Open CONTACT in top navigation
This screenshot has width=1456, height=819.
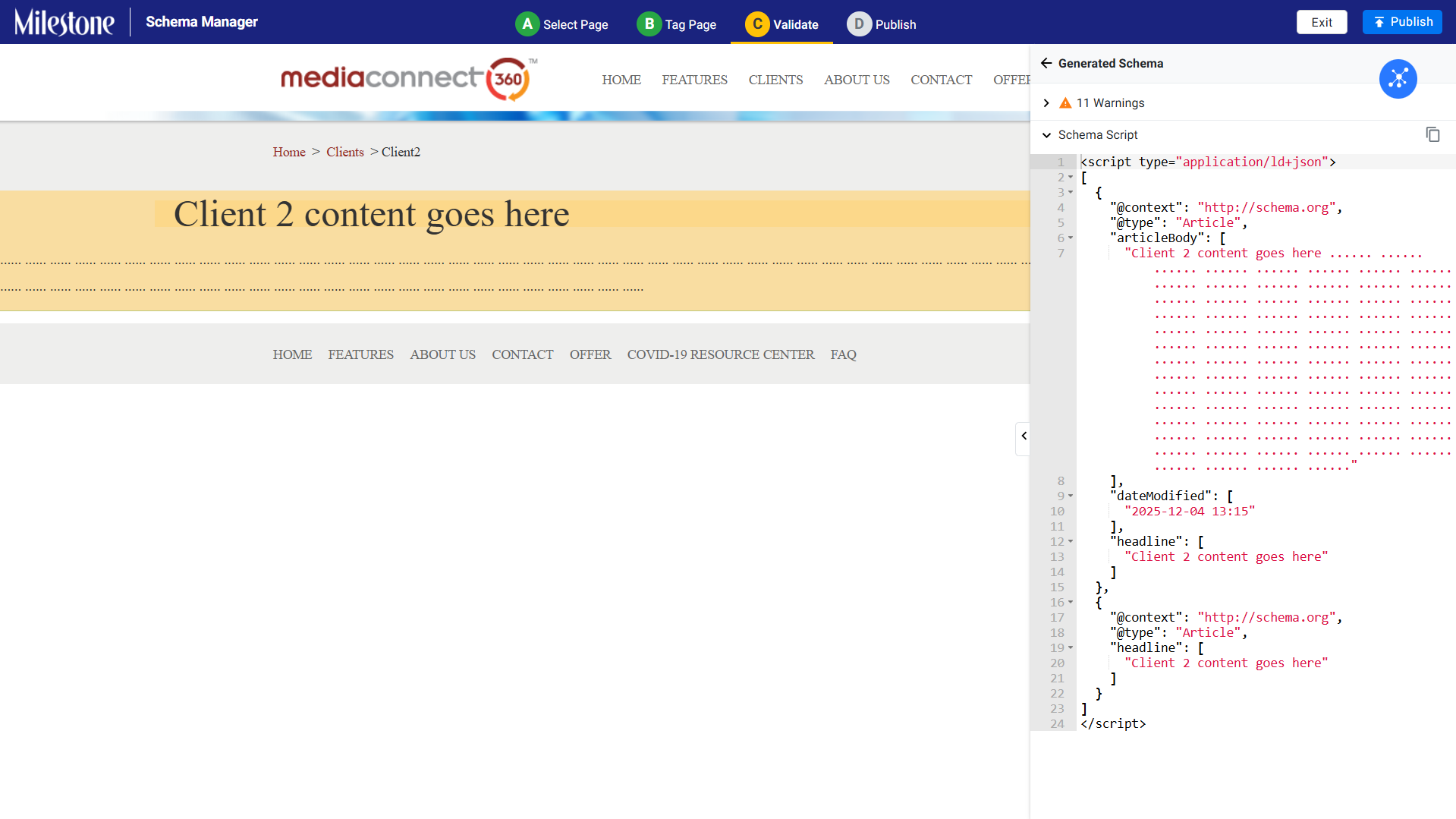click(x=941, y=80)
